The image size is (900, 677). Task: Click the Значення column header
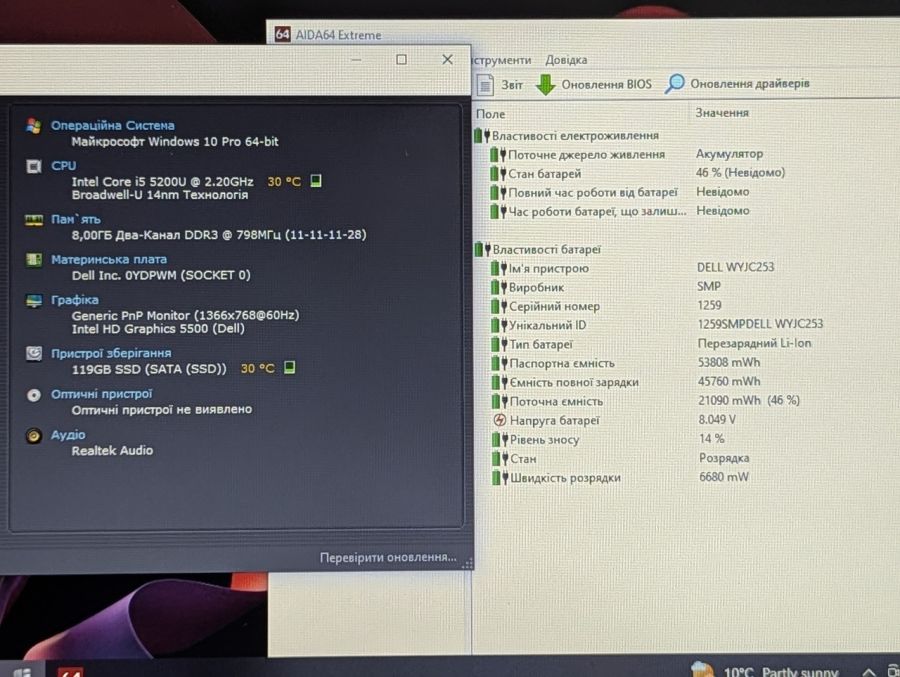[x=722, y=113]
